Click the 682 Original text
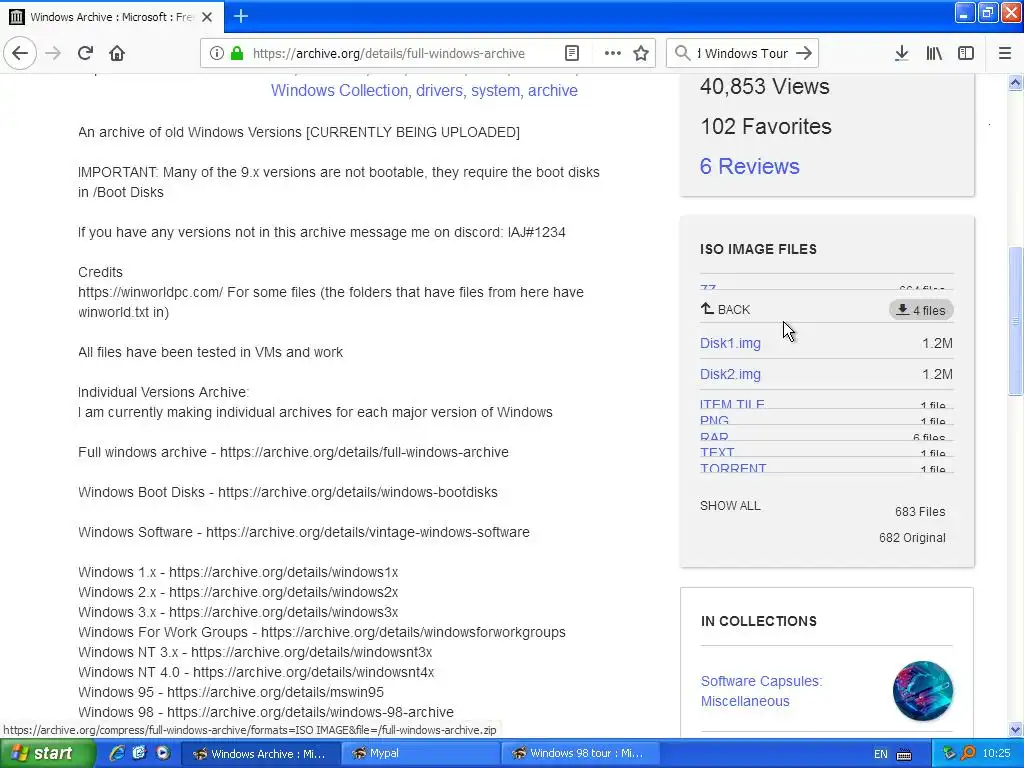Viewport: 1024px width, 768px height. (912, 537)
